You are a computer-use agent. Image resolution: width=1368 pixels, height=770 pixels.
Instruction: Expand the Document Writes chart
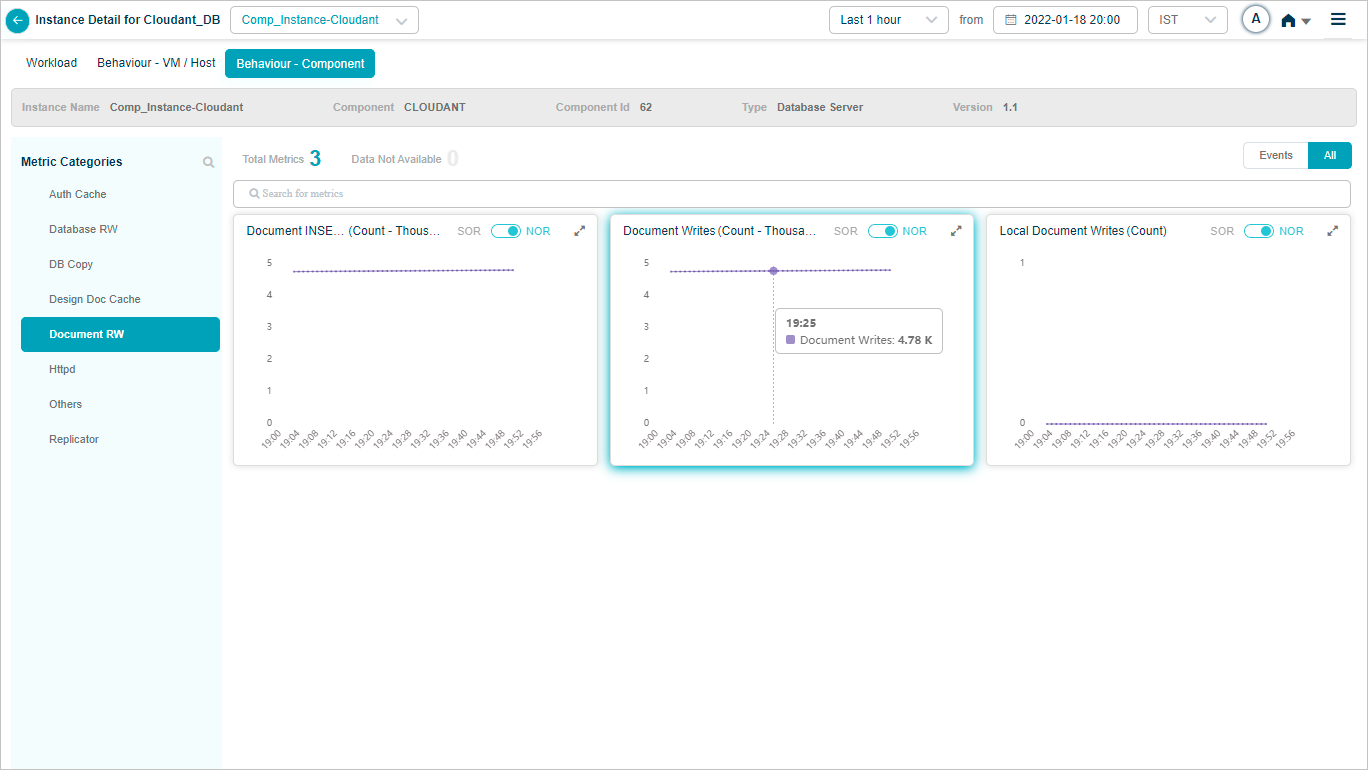point(956,231)
